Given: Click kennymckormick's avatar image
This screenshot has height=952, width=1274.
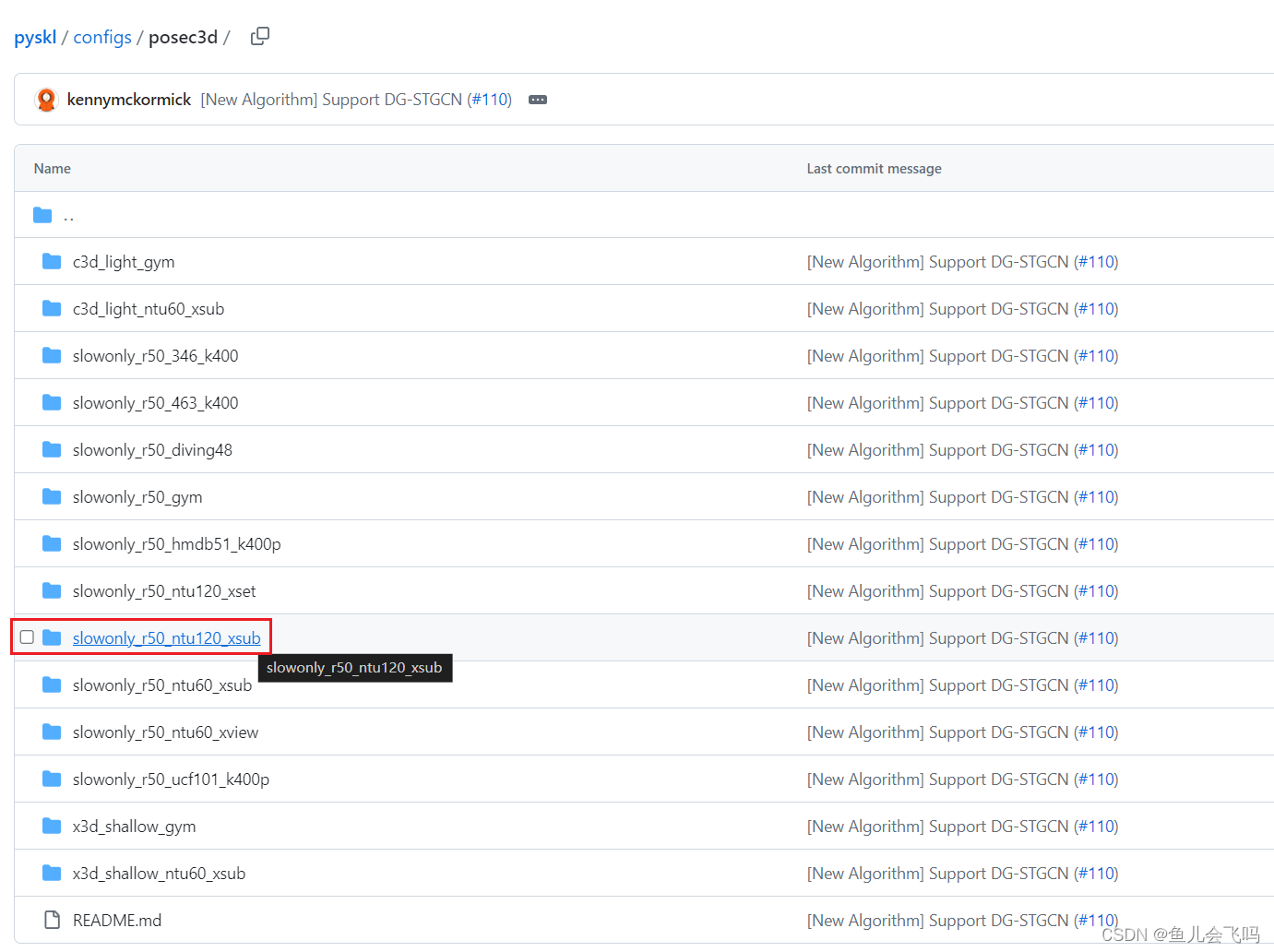Looking at the screenshot, I should pyautogui.click(x=46, y=100).
